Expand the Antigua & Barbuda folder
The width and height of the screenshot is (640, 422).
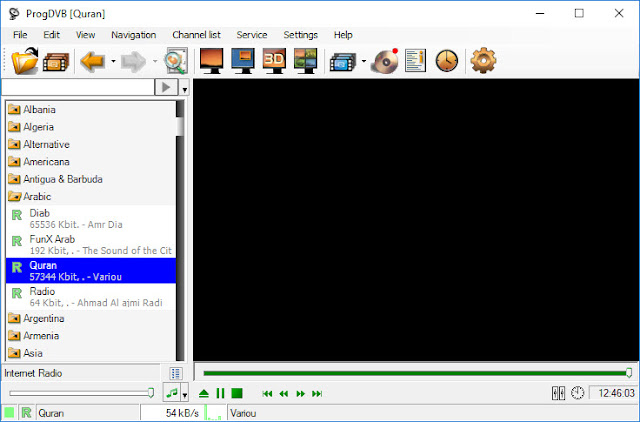tap(14, 179)
